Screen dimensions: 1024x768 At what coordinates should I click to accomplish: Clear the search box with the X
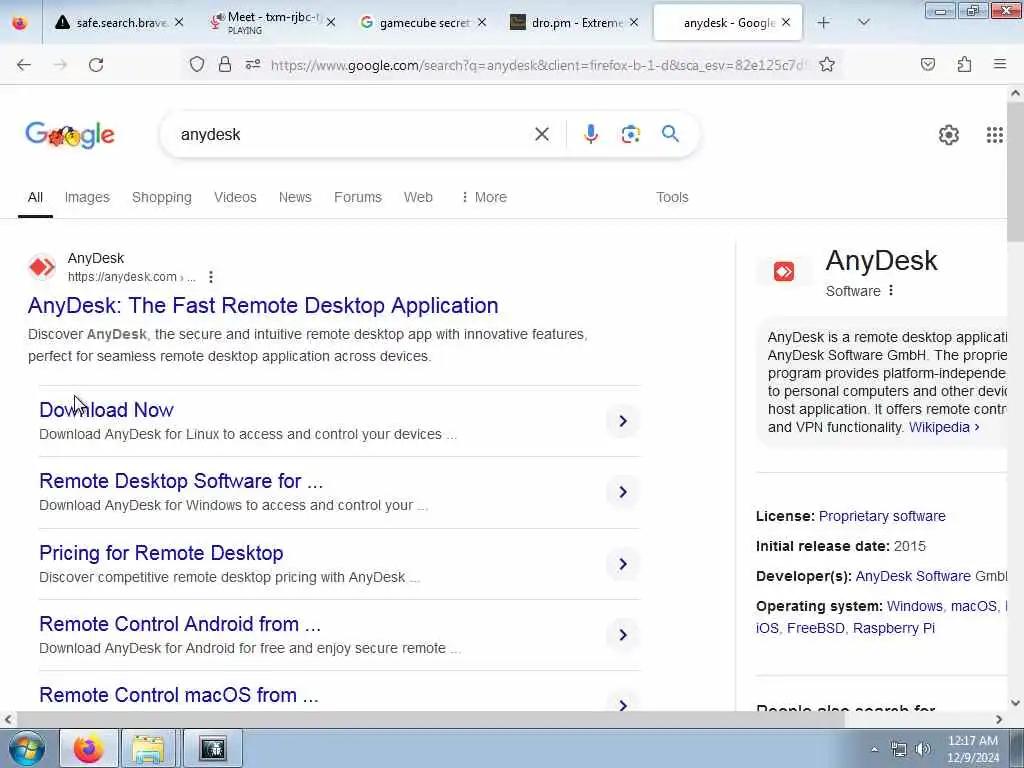pyautogui.click(x=542, y=134)
